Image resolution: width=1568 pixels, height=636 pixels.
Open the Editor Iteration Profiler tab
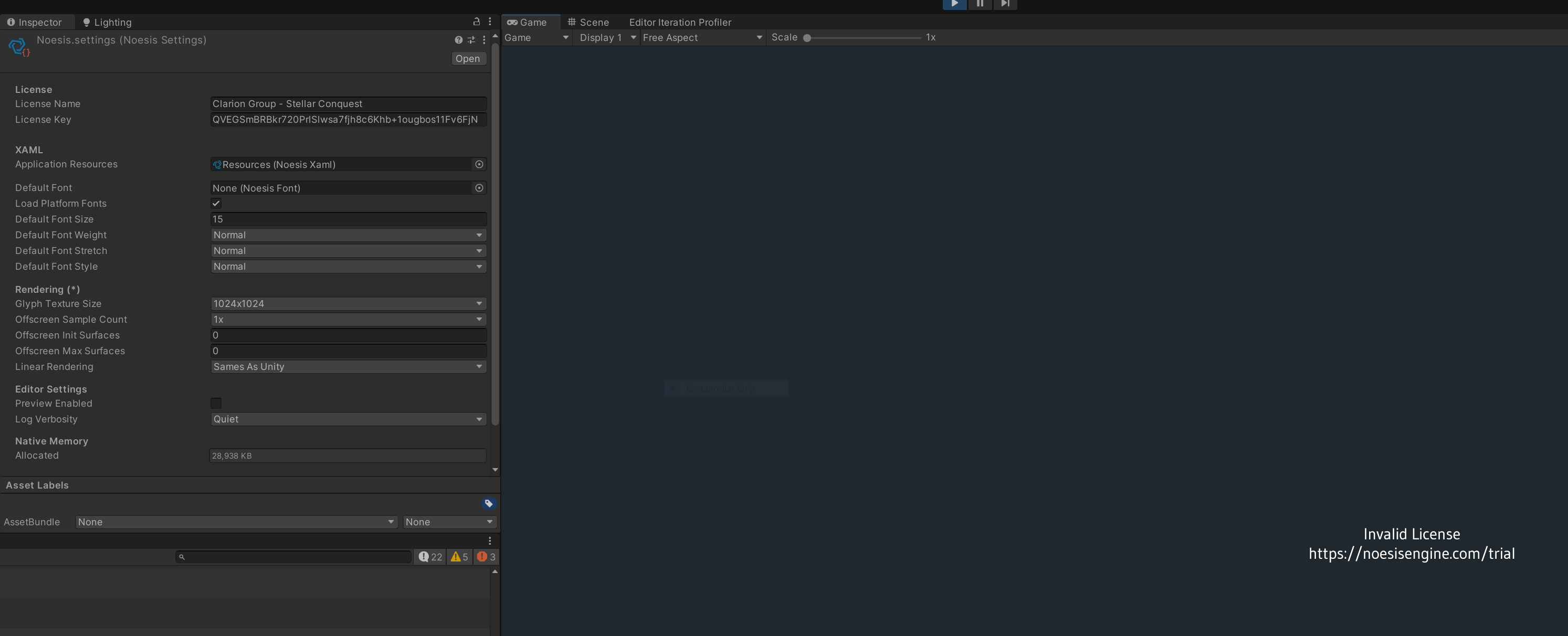click(x=680, y=23)
